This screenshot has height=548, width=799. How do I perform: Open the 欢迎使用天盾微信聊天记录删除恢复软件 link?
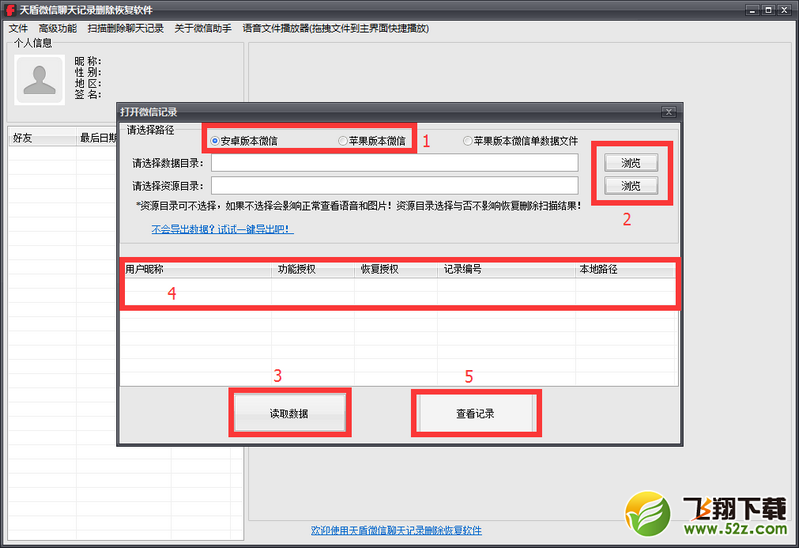[x=396, y=531]
